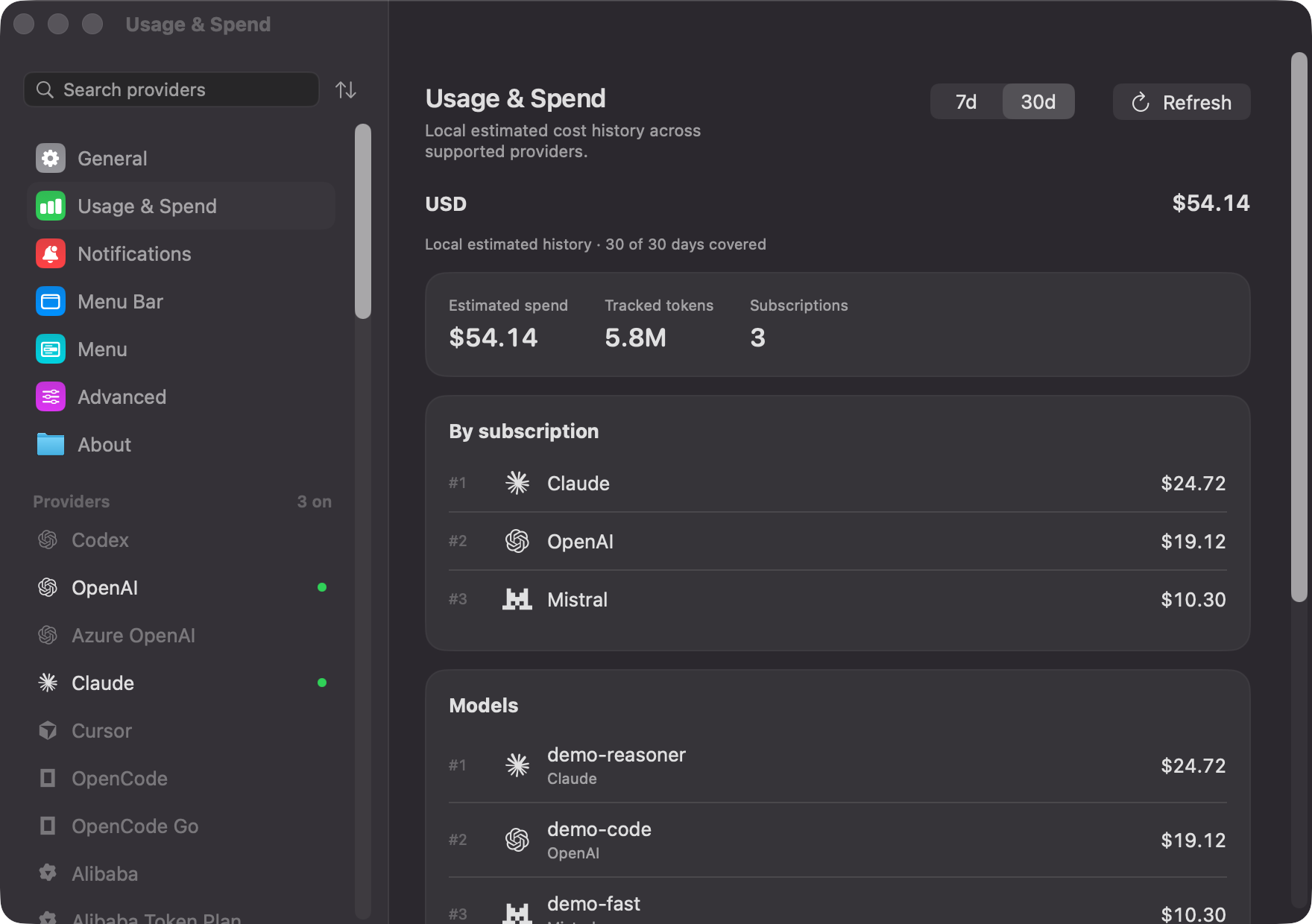Select the Cursor provider
This screenshot has height=924, width=1312.
(180, 730)
